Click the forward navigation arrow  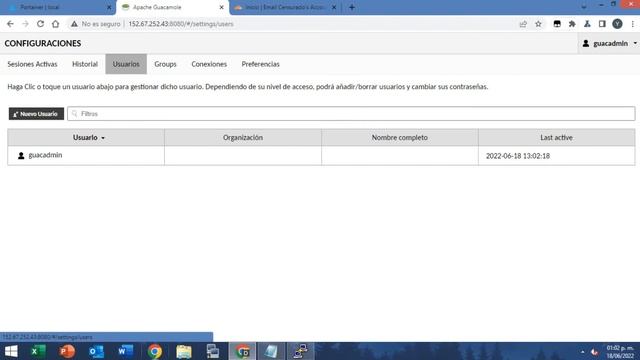25,24
